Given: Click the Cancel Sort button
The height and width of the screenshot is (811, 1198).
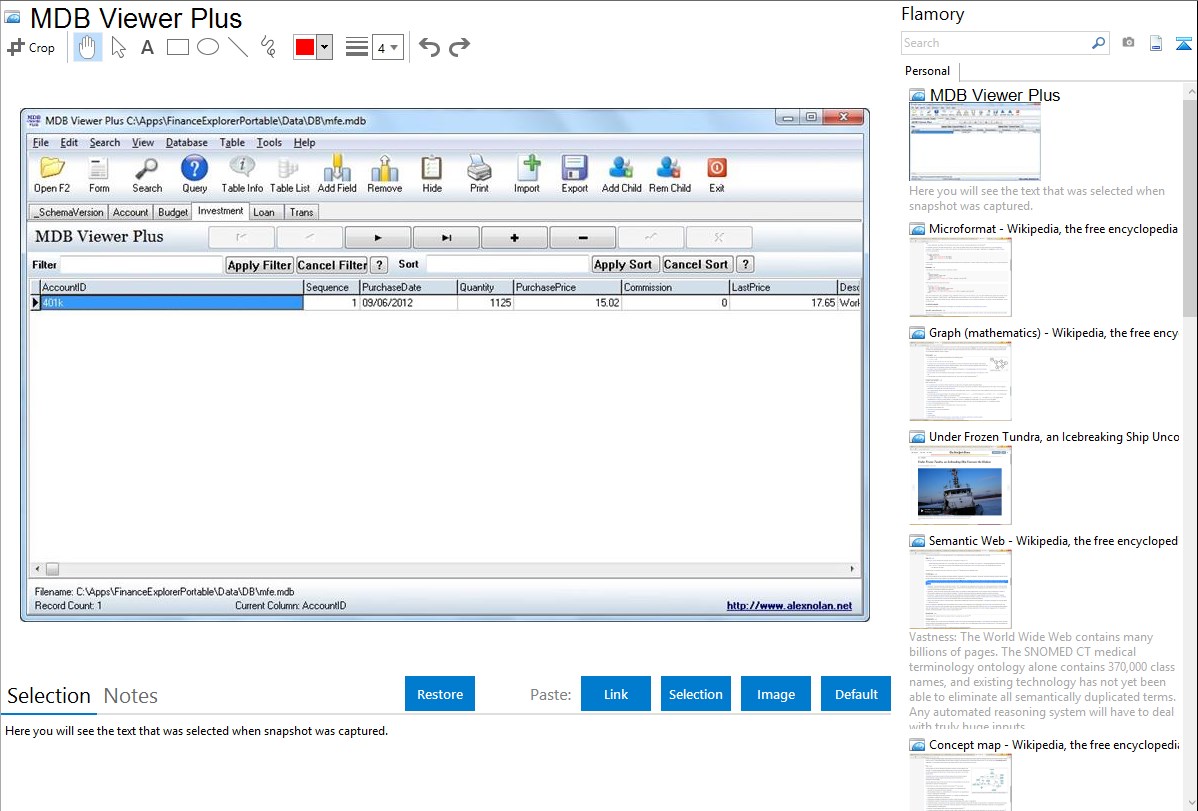Looking at the screenshot, I should click(696, 265).
